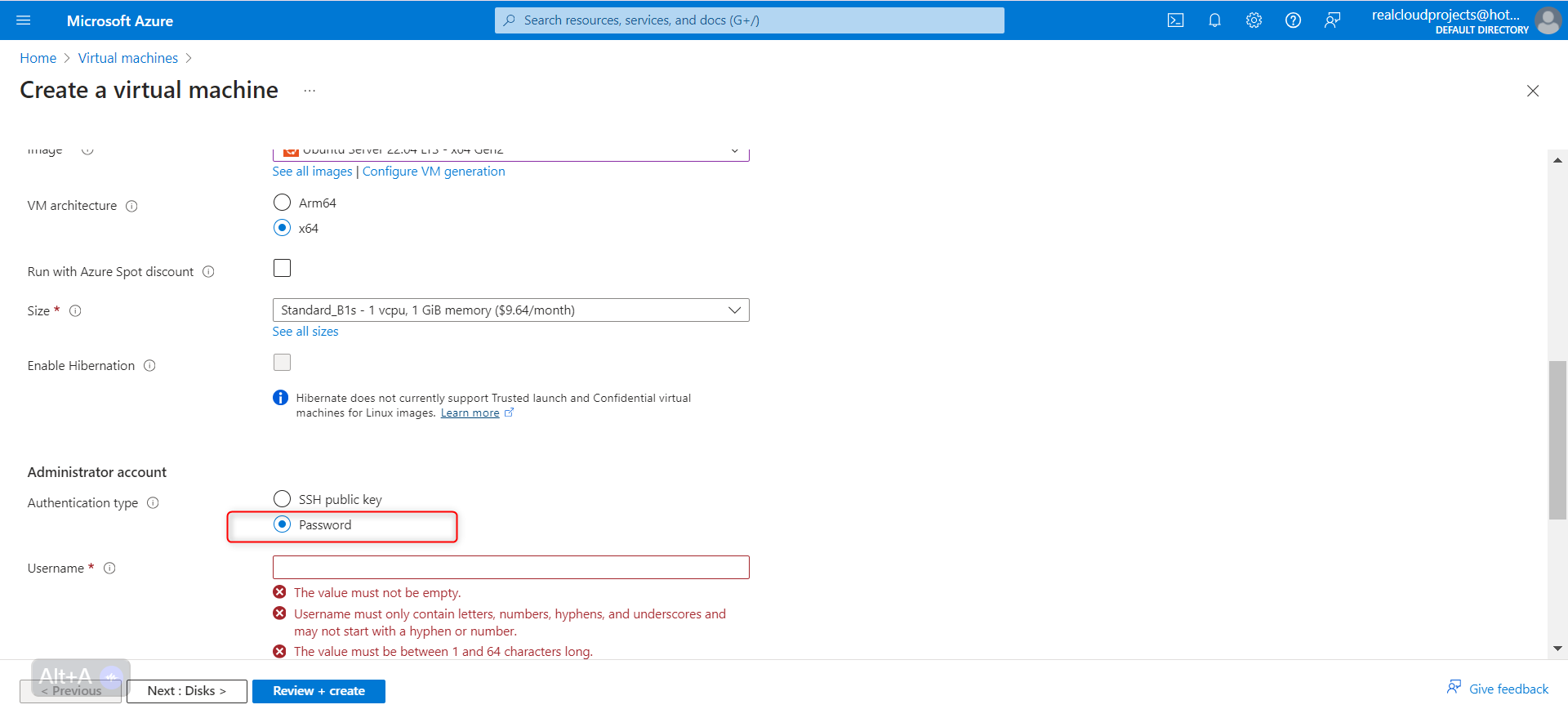
Task: Go to Home breadcrumb
Action: 38,58
